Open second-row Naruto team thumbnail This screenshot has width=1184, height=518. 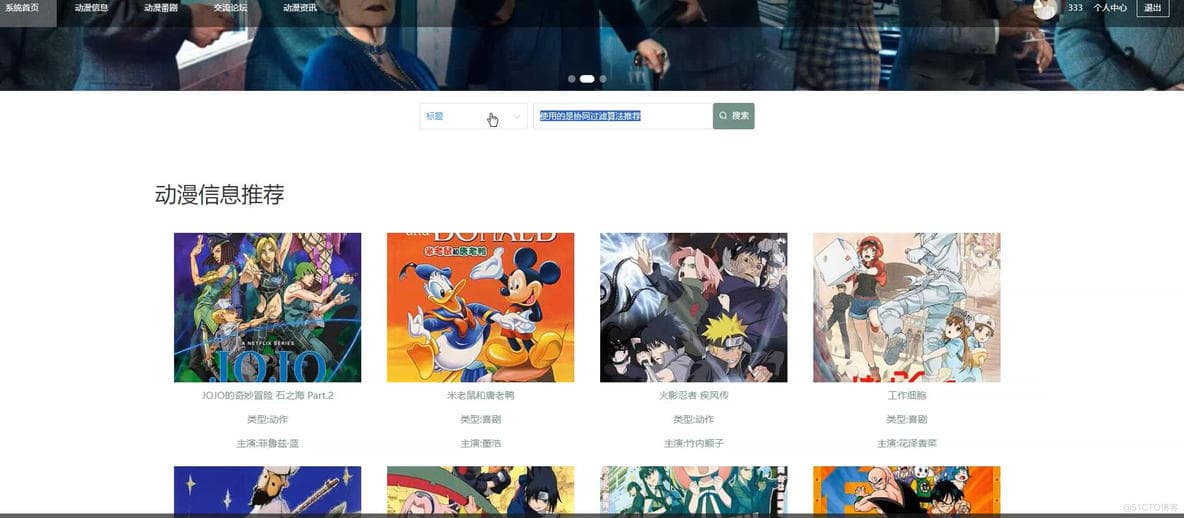480,491
